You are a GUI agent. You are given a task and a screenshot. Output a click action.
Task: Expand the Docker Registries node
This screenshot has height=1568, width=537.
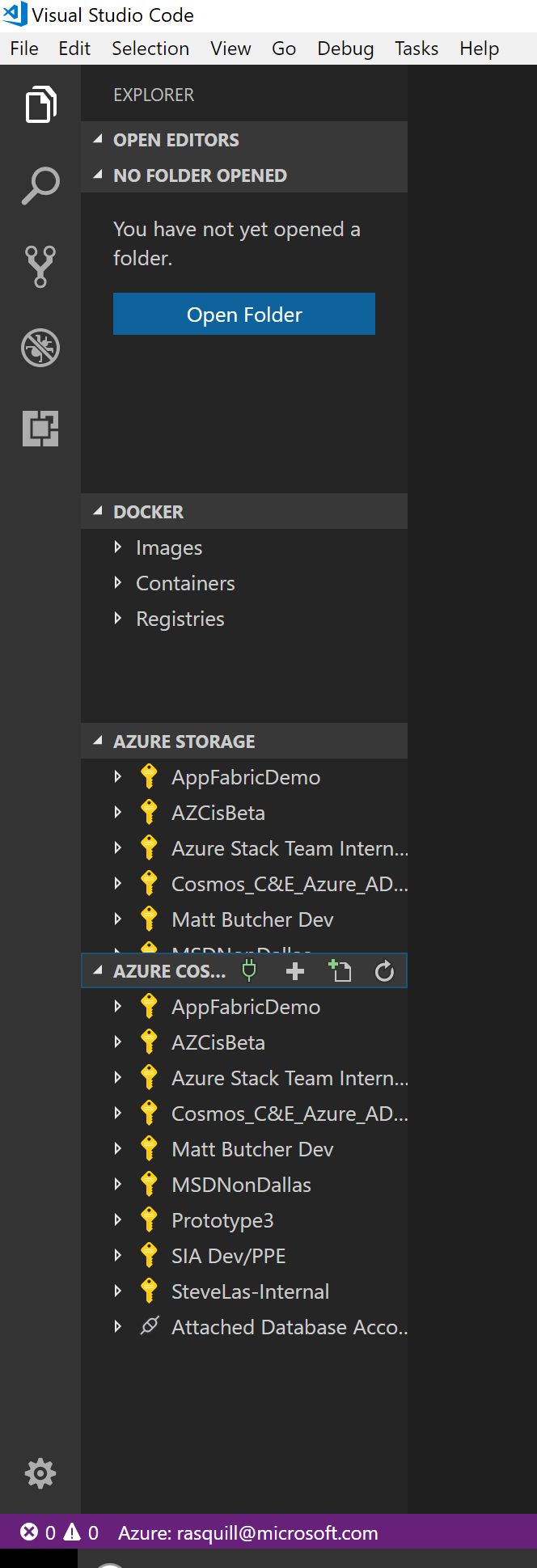tap(118, 618)
